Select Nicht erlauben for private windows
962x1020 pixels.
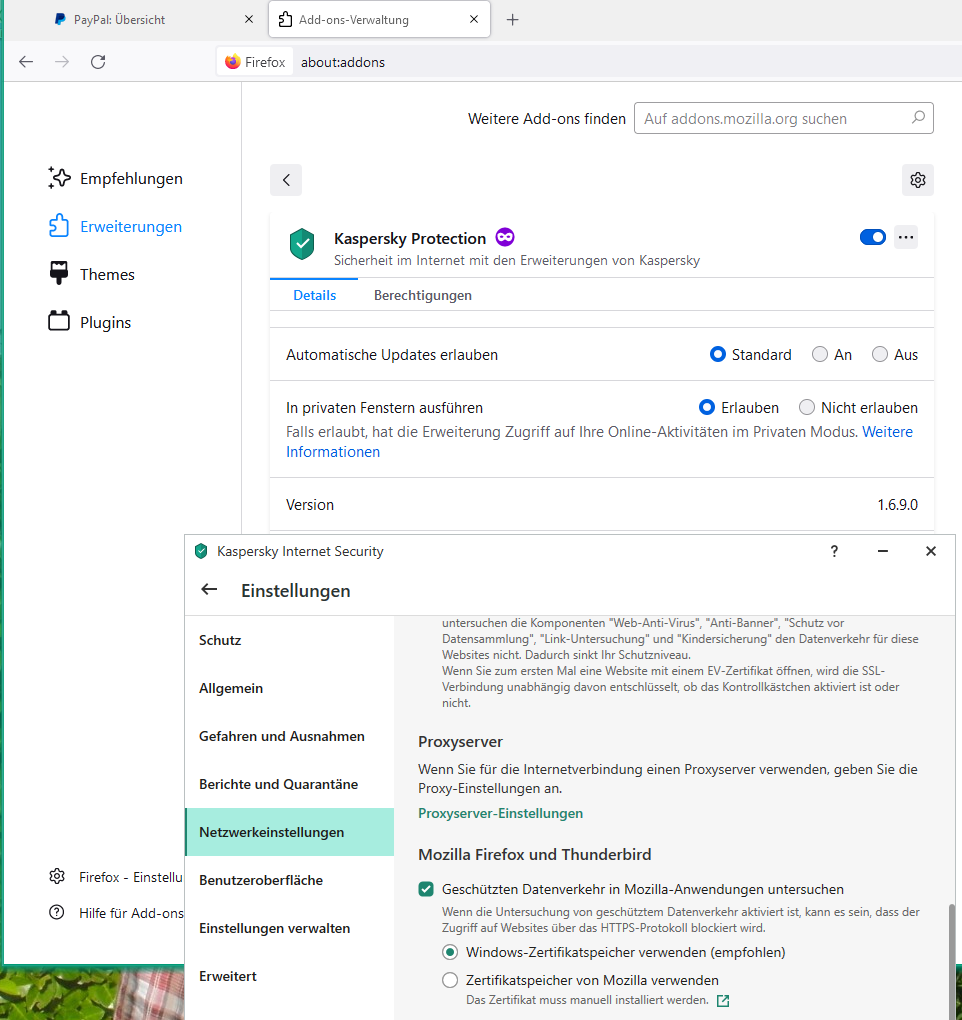[x=807, y=408]
